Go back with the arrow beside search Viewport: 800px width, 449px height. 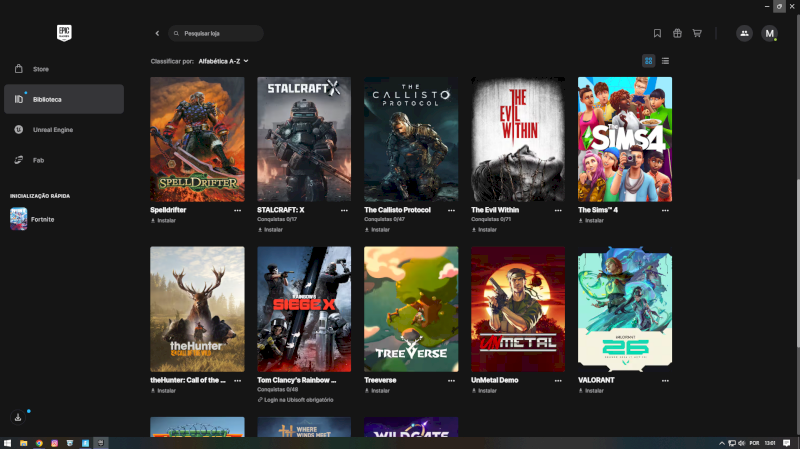pyautogui.click(x=157, y=33)
